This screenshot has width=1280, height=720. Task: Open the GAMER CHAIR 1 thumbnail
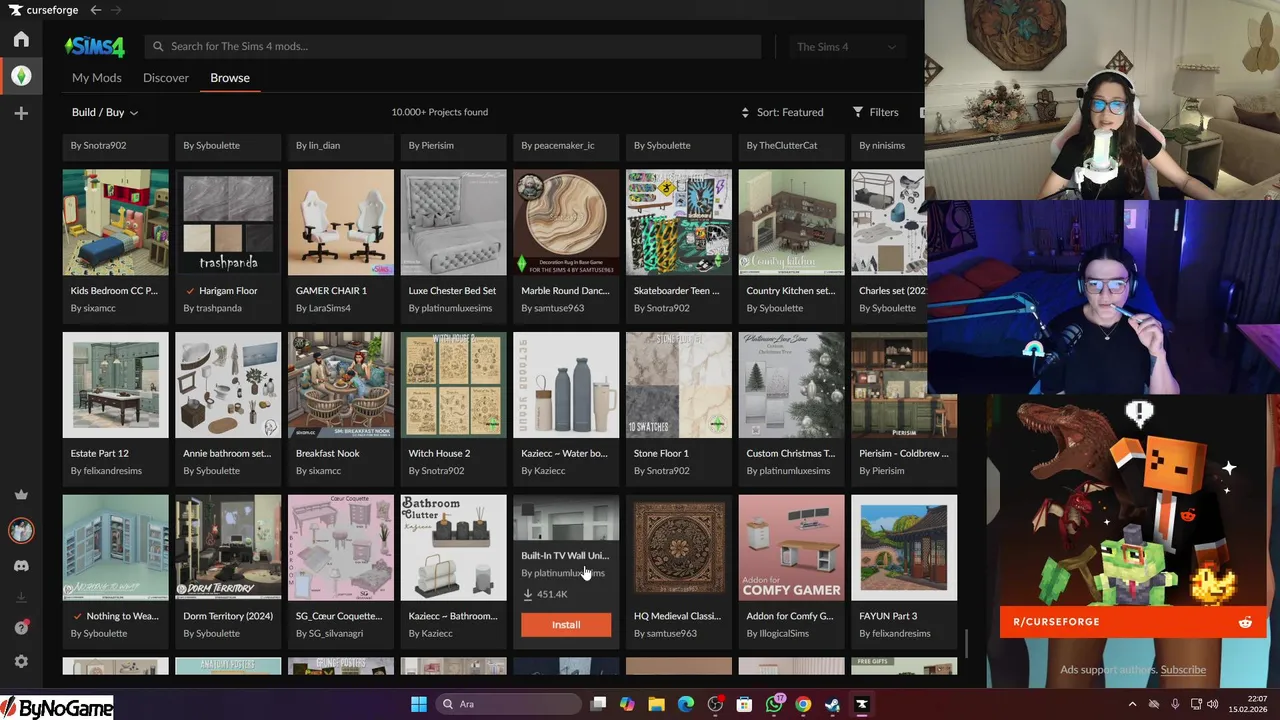[341, 222]
